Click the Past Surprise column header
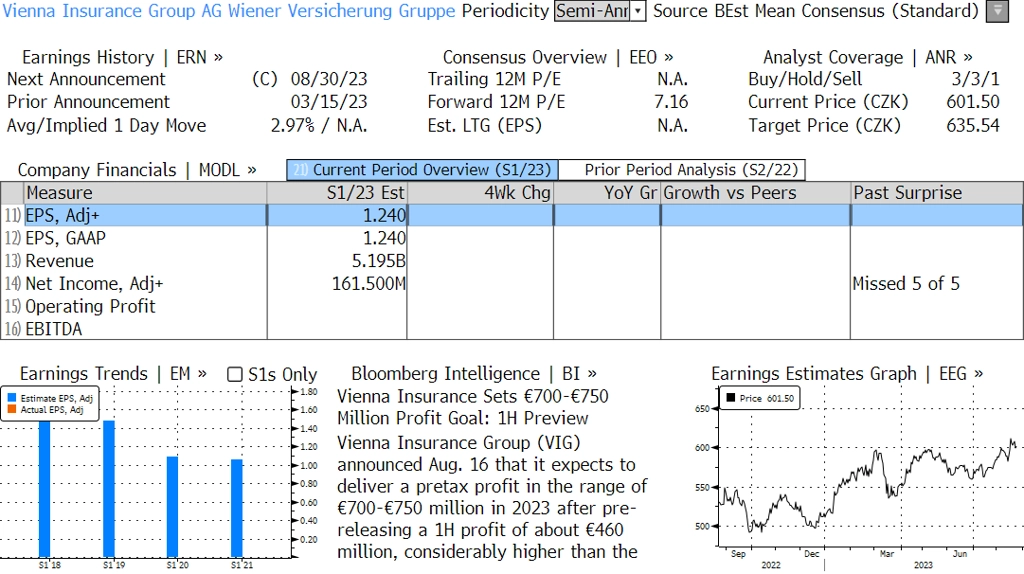The width and height of the screenshot is (1024, 574). tap(937, 193)
